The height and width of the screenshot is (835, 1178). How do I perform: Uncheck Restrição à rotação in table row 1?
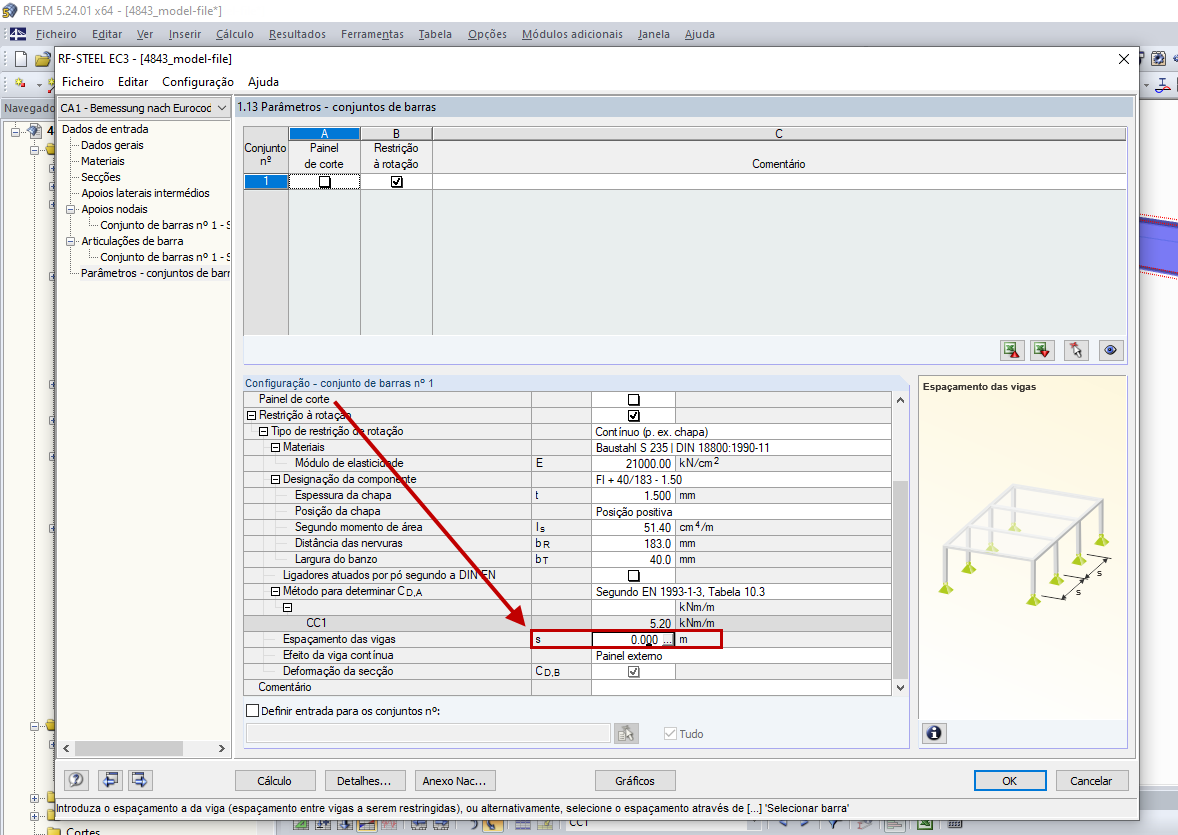coord(397,182)
